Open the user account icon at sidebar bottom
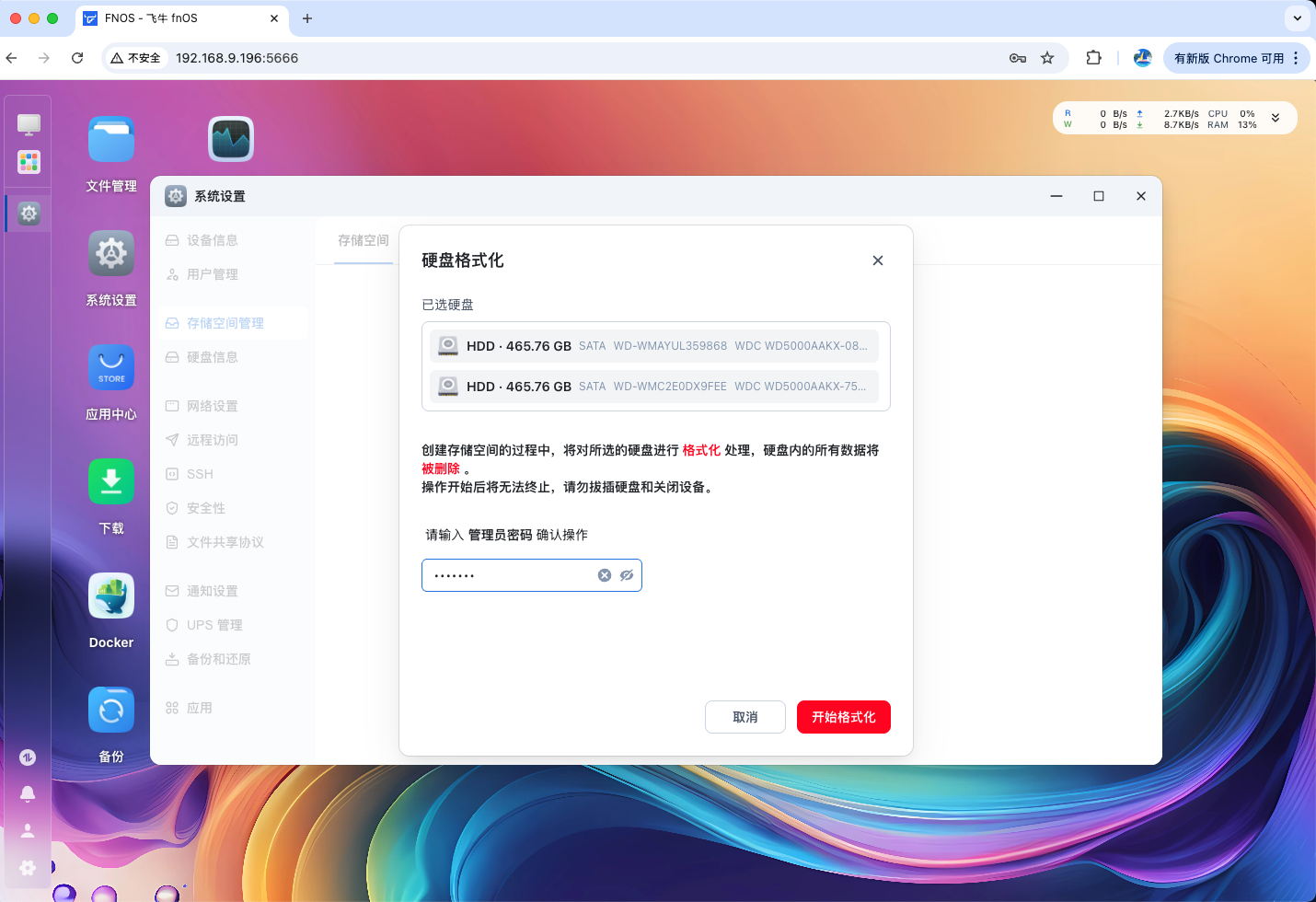 (x=28, y=830)
